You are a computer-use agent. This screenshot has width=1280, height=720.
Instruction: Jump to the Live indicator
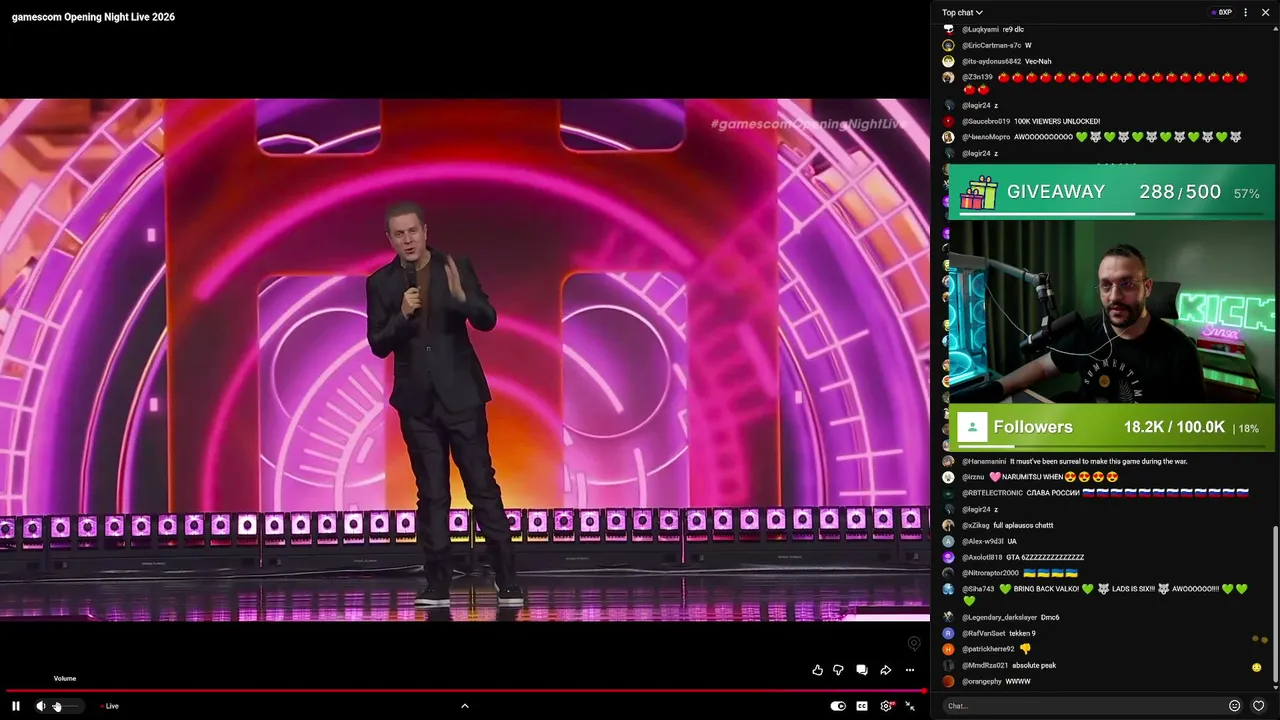click(110, 706)
